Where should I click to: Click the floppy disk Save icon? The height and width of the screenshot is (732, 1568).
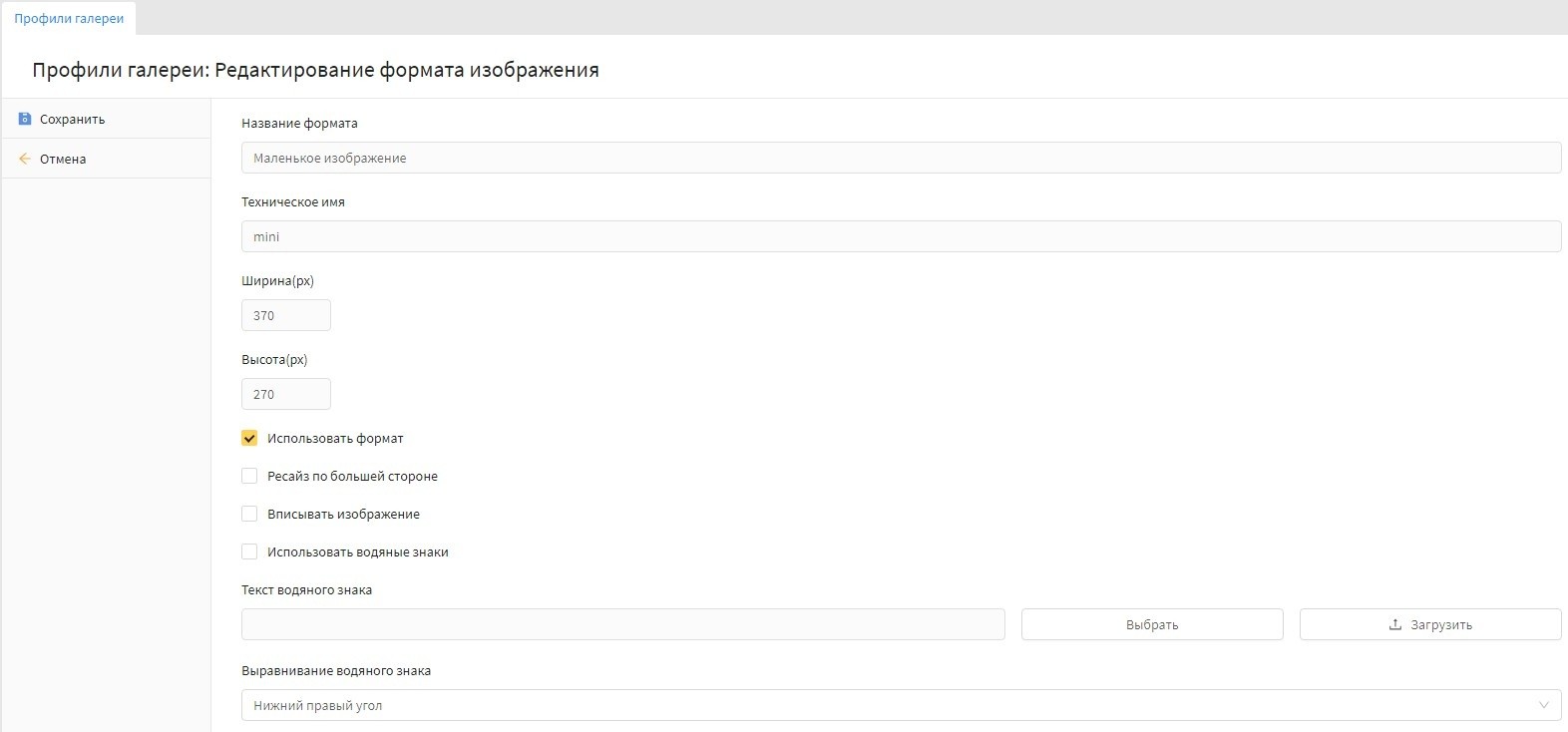[x=25, y=119]
